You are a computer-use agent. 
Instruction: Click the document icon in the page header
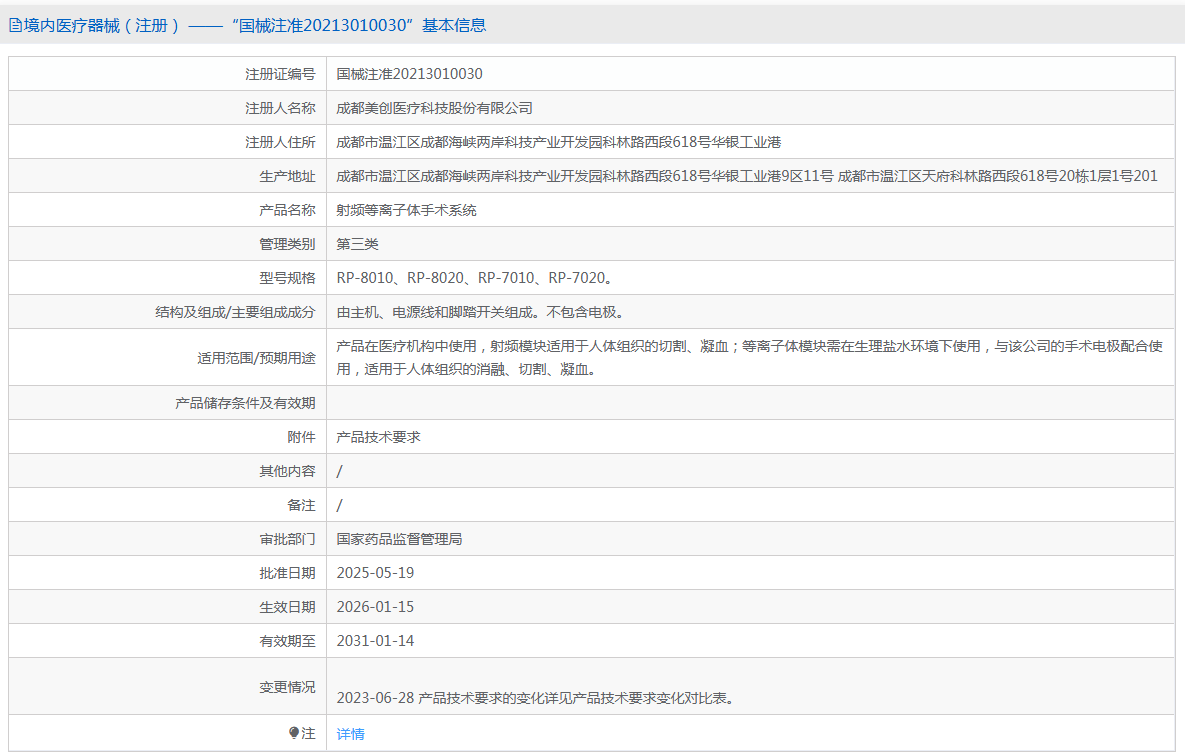click(x=15, y=26)
